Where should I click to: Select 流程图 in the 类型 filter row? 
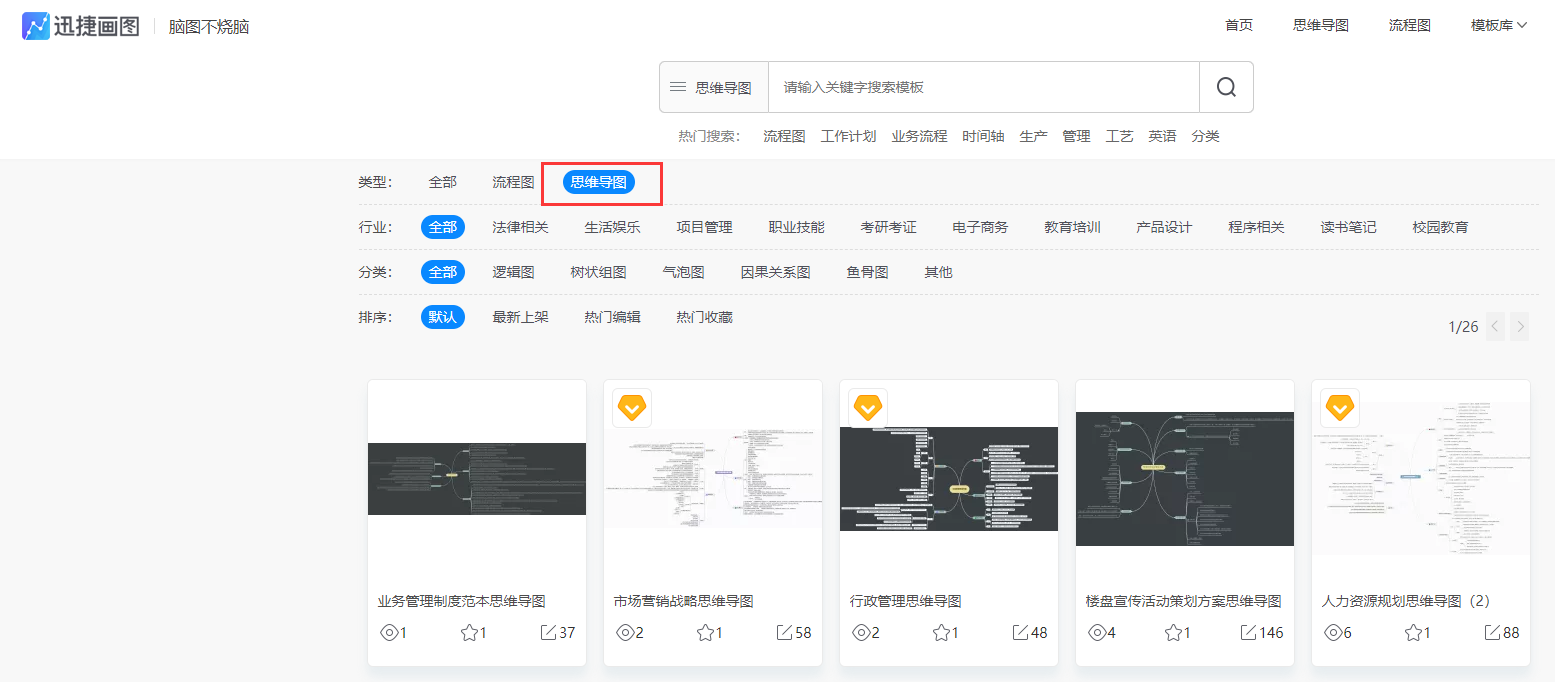tap(513, 182)
